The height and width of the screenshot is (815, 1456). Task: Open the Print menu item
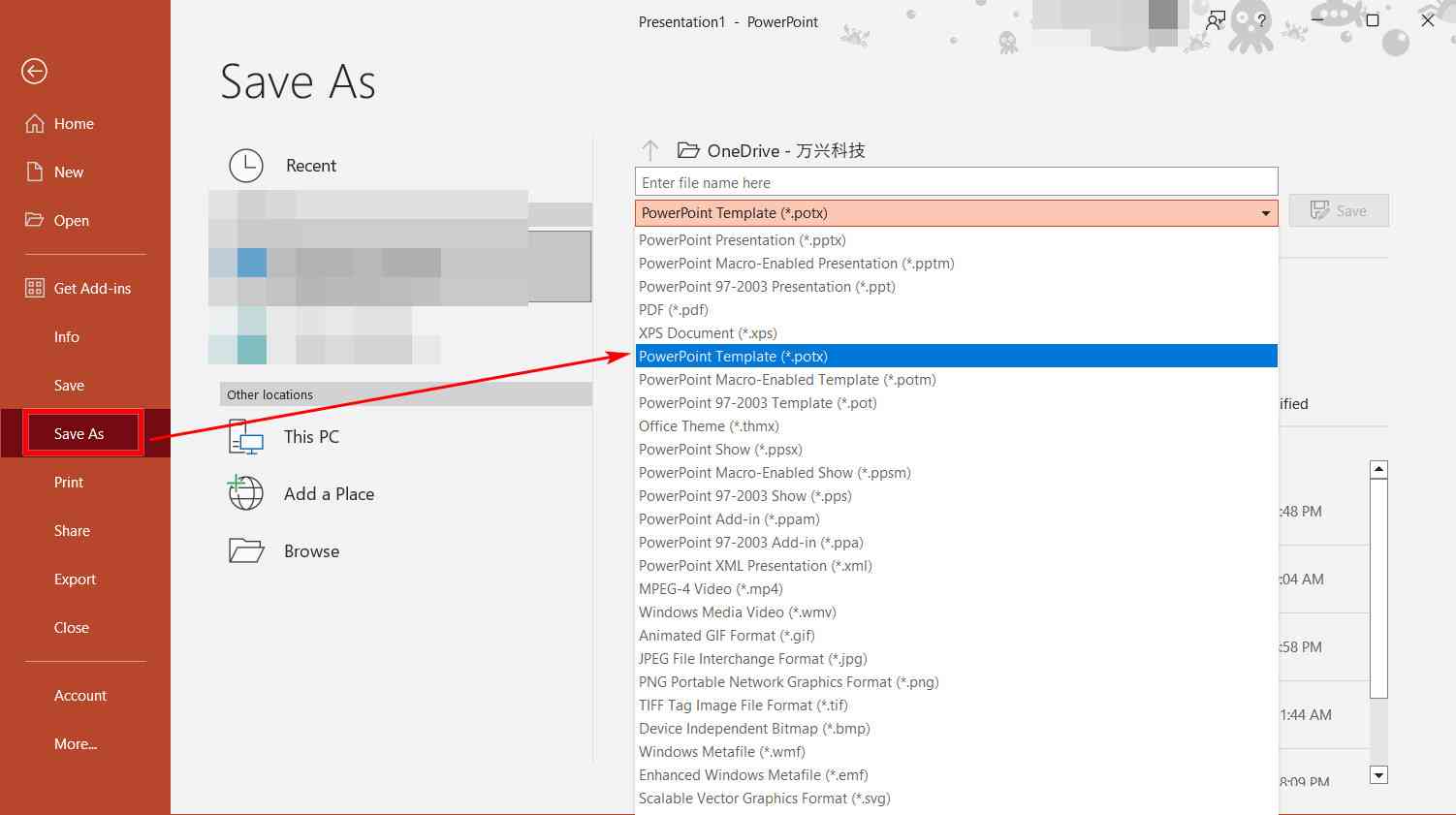[69, 482]
